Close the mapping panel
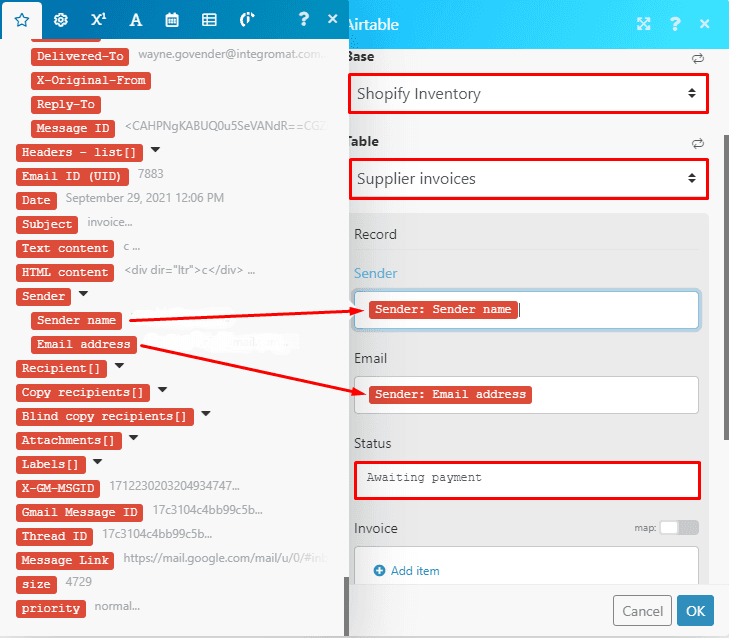The height and width of the screenshot is (638, 729). 333,20
